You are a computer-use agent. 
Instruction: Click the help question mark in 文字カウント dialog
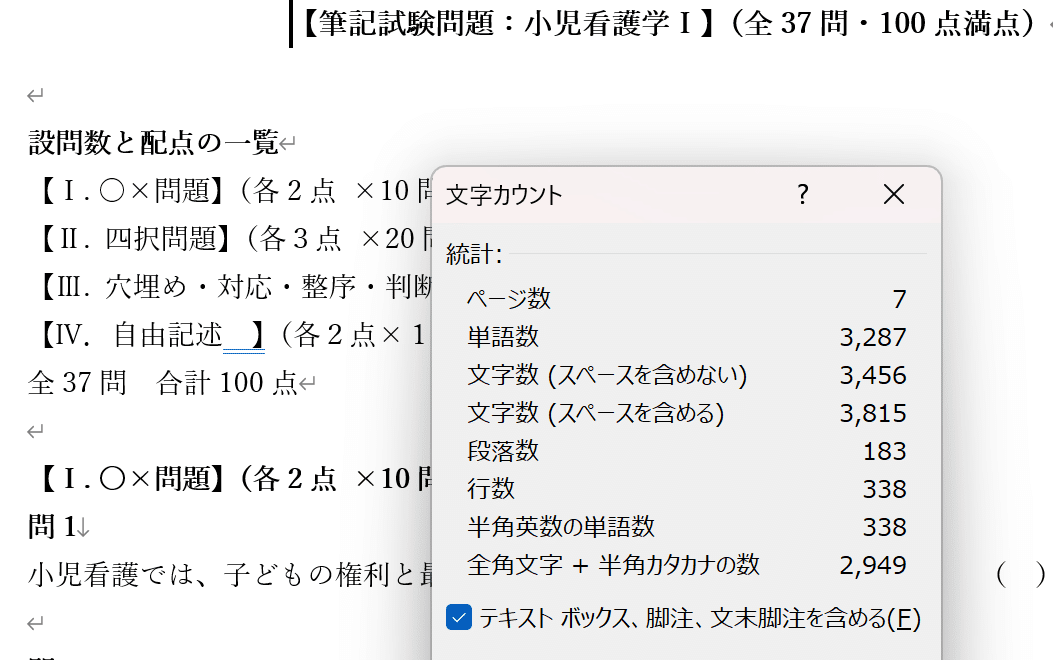click(x=803, y=195)
